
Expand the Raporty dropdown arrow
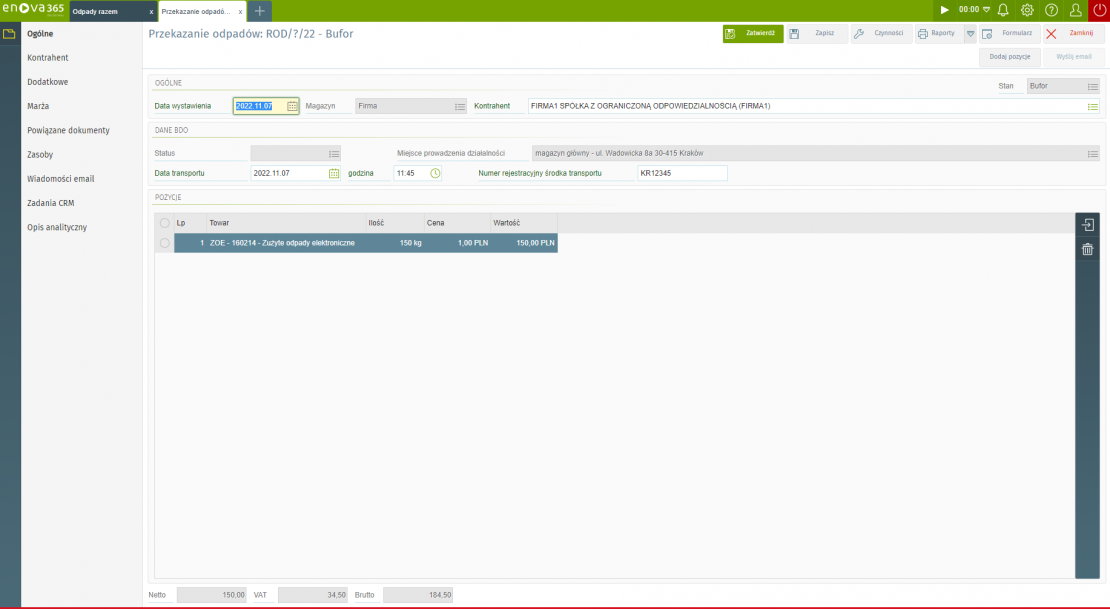(969, 33)
